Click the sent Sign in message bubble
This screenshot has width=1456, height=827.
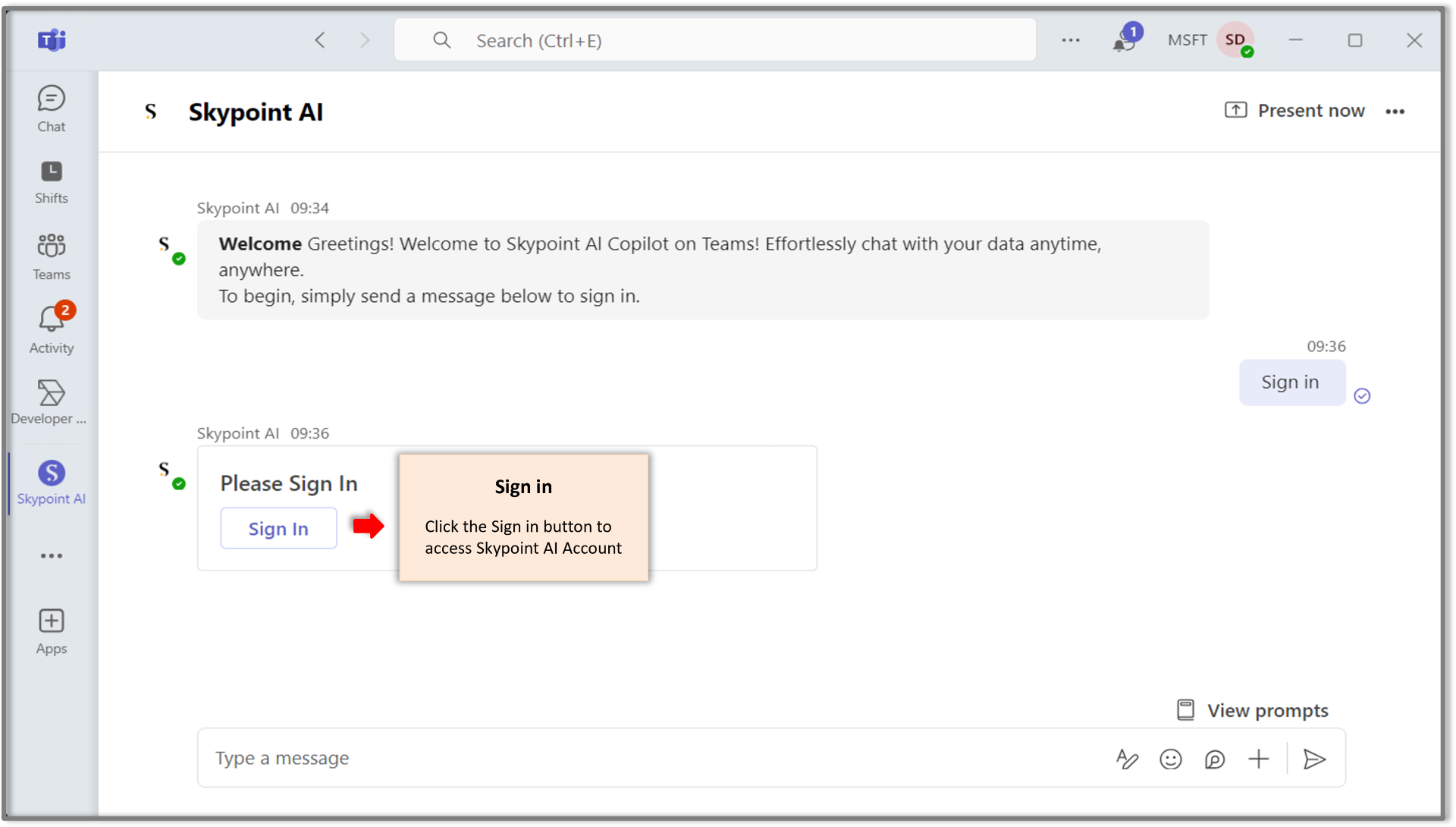click(x=1292, y=382)
